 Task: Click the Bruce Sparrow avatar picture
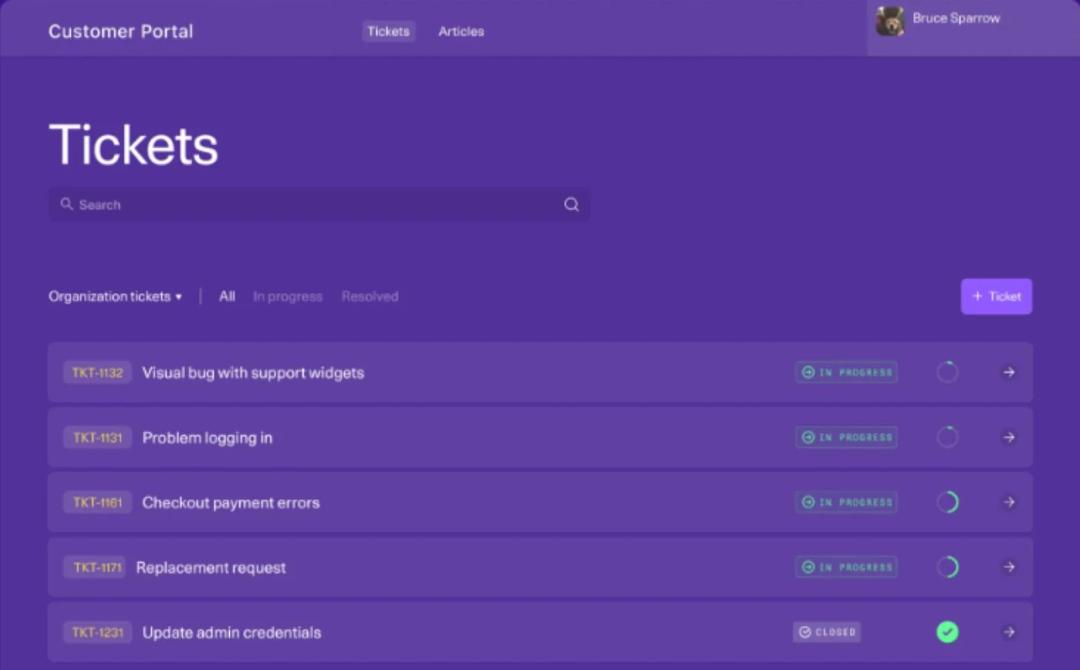(889, 21)
